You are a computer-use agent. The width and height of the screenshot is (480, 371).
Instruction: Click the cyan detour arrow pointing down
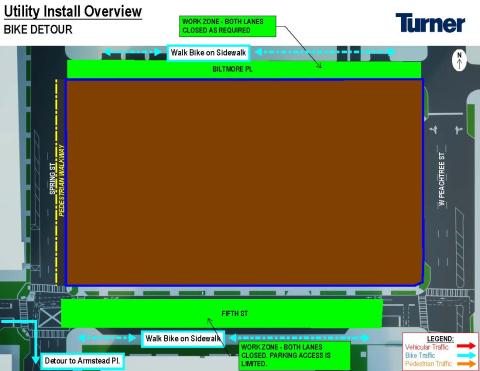[x=36, y=343]
